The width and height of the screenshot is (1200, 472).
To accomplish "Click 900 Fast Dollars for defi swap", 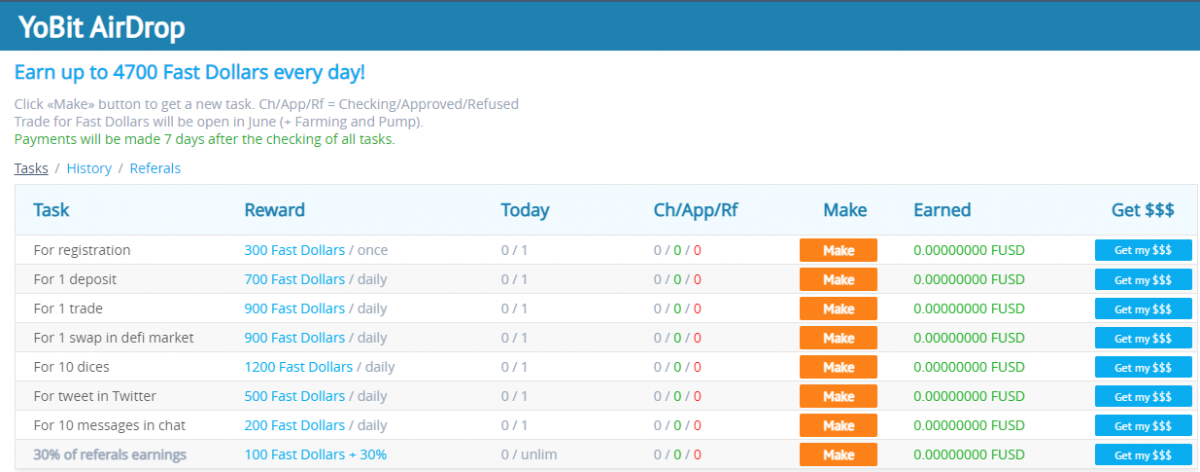I will point(294,338).
